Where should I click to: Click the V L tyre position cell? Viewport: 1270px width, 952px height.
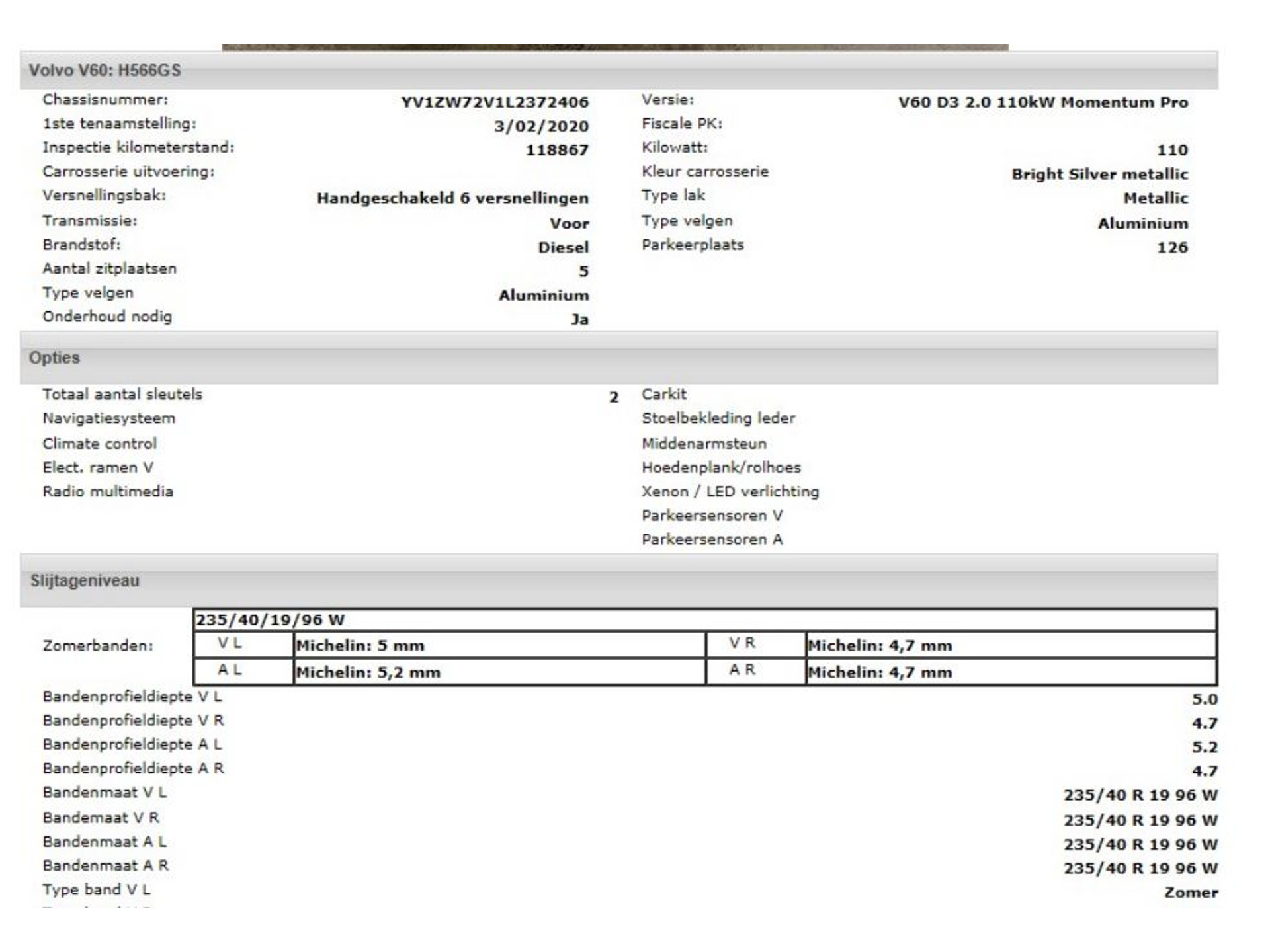[243, 645]
